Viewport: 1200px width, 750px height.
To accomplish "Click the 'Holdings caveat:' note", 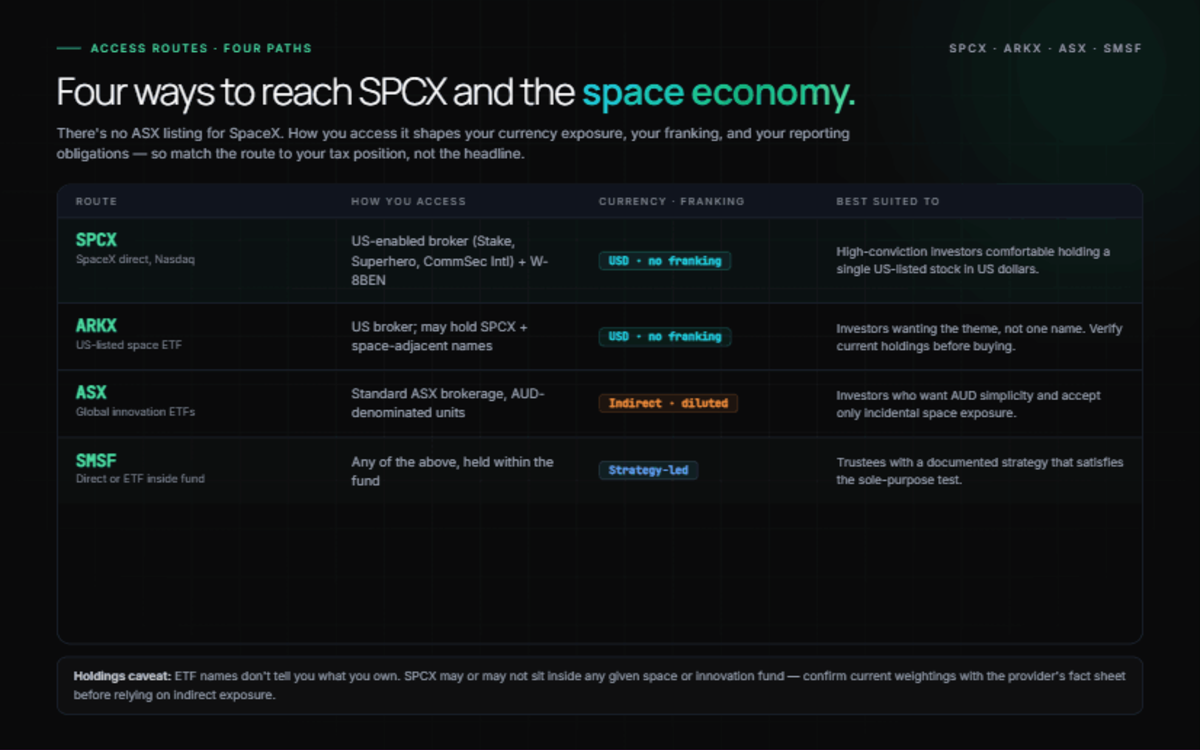I will tap(599, 685).
